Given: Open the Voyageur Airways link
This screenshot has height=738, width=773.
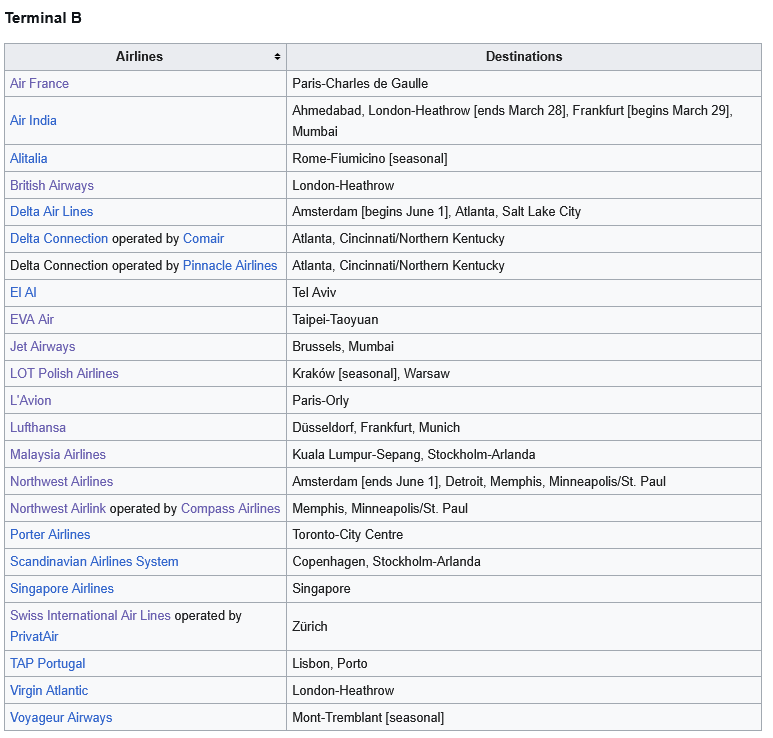Looking at the screenshot, I should pos(61,718).
